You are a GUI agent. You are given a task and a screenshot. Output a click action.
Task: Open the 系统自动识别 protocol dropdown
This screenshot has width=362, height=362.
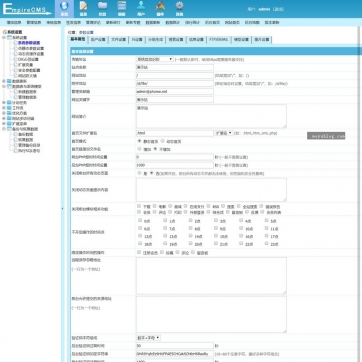pos(154,59)
